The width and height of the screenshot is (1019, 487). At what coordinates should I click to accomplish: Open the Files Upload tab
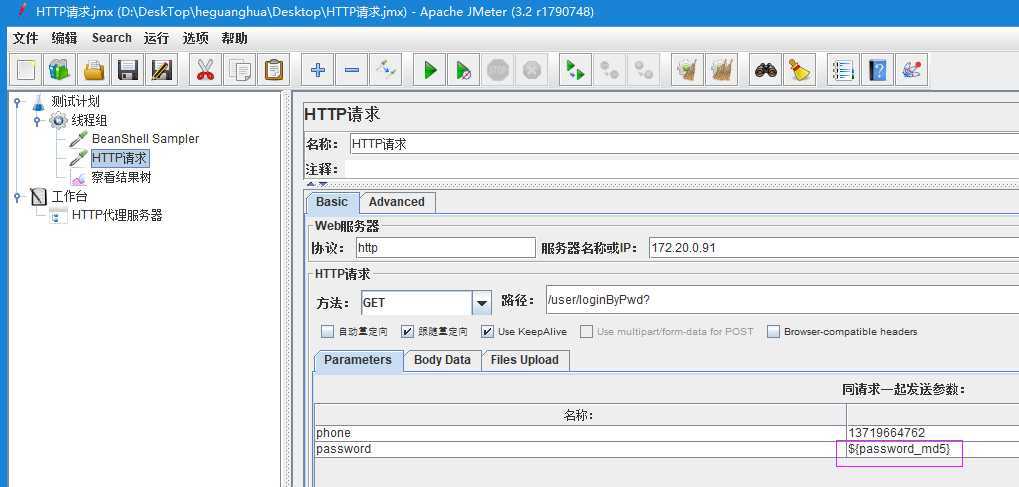click(x=524, y=360)
